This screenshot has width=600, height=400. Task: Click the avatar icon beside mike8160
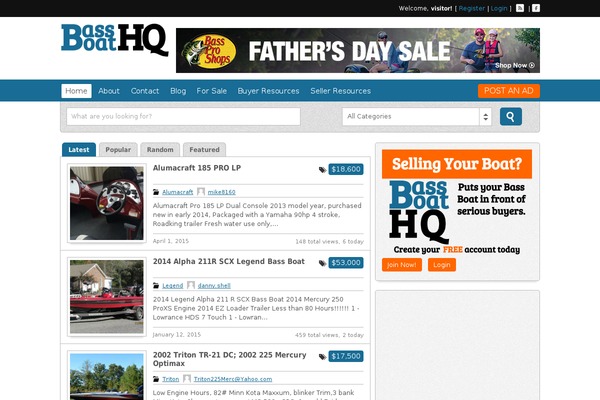click(x=201, y=191)
